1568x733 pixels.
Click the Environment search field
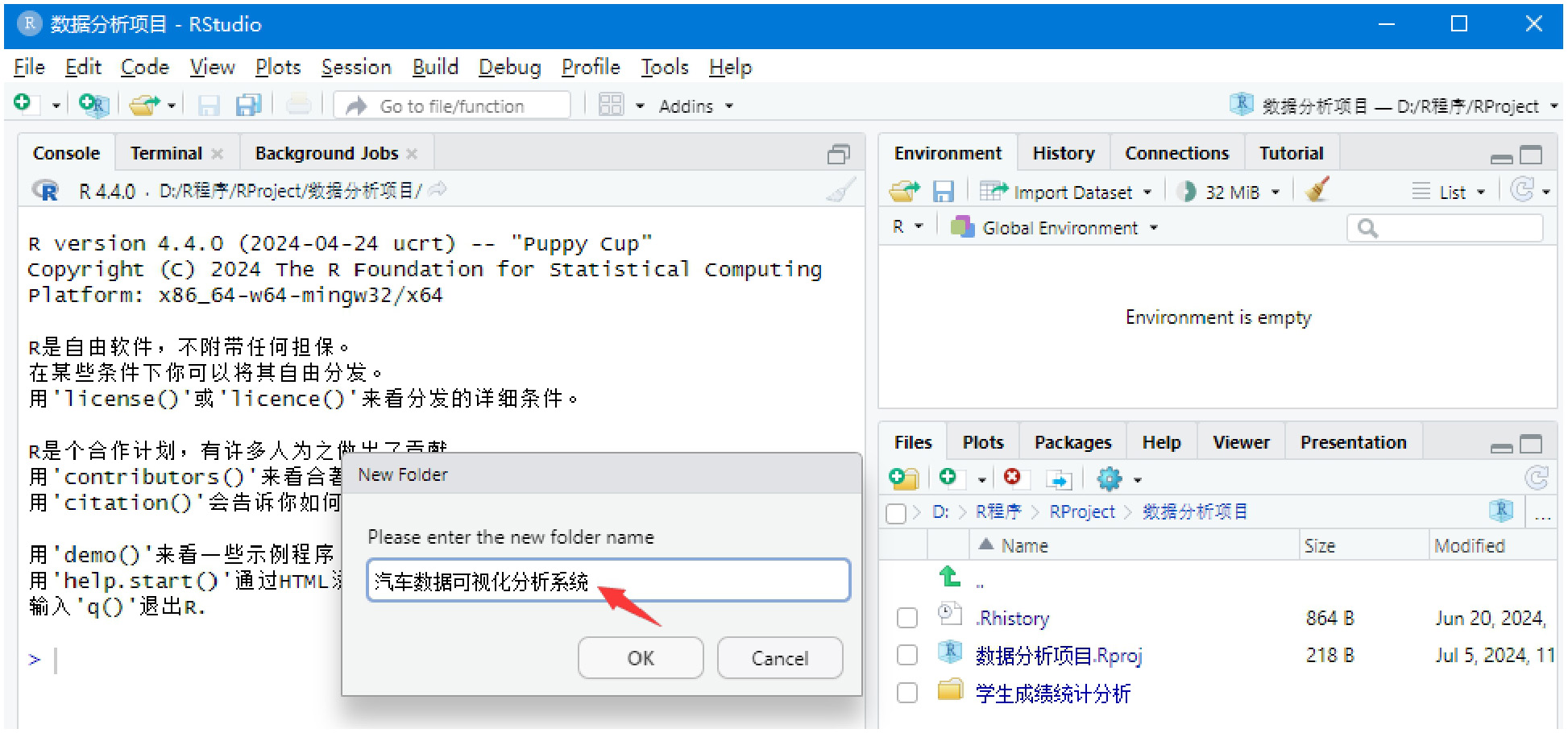(1445, 229)
